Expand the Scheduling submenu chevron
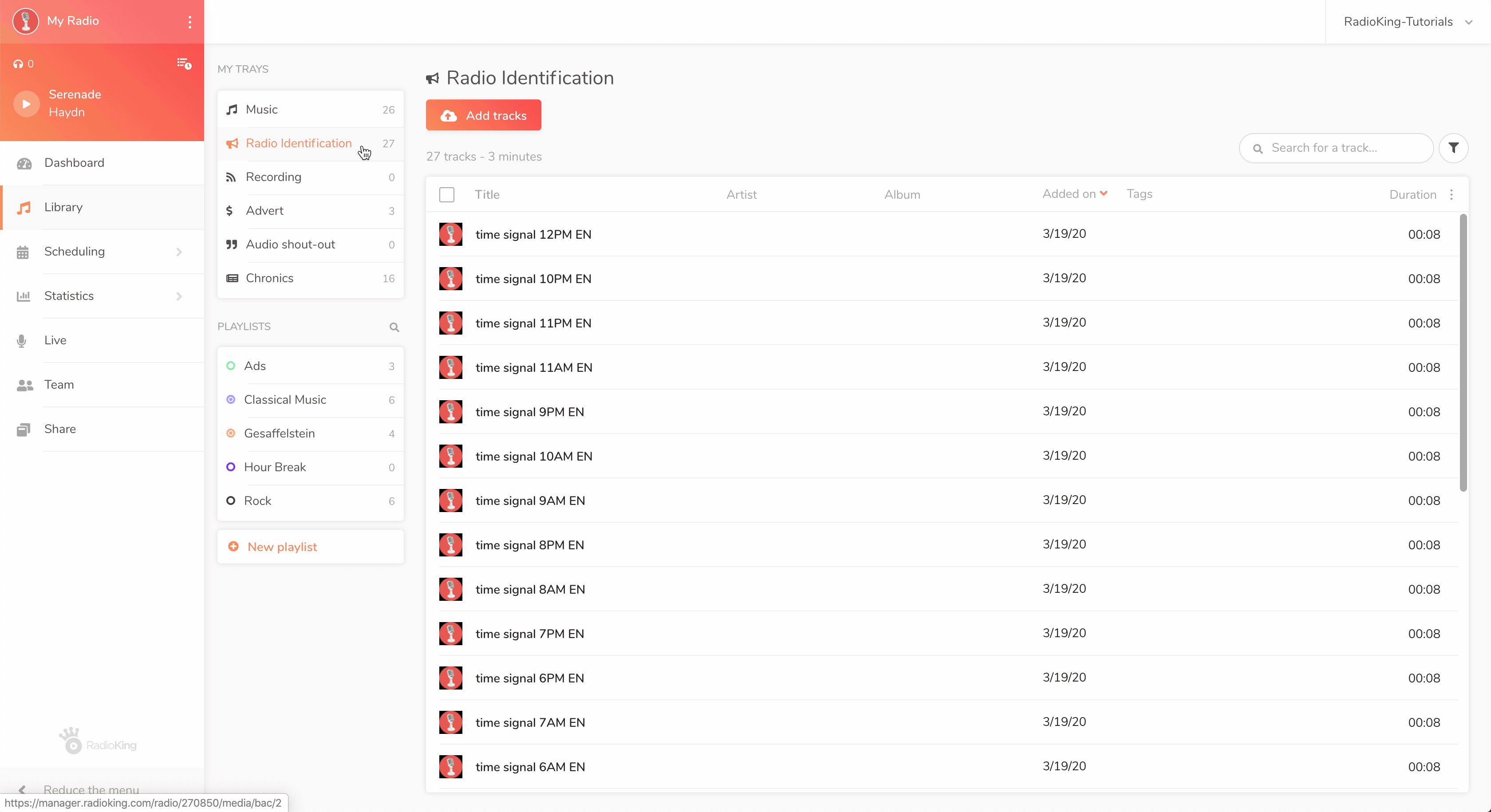Screen dimensions: 1491x812 (179, 252)
